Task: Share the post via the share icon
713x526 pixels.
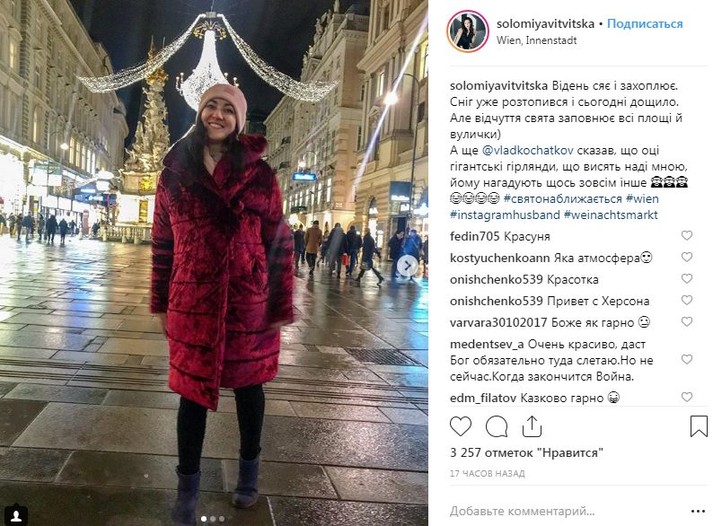Action: tap(532, 426)
